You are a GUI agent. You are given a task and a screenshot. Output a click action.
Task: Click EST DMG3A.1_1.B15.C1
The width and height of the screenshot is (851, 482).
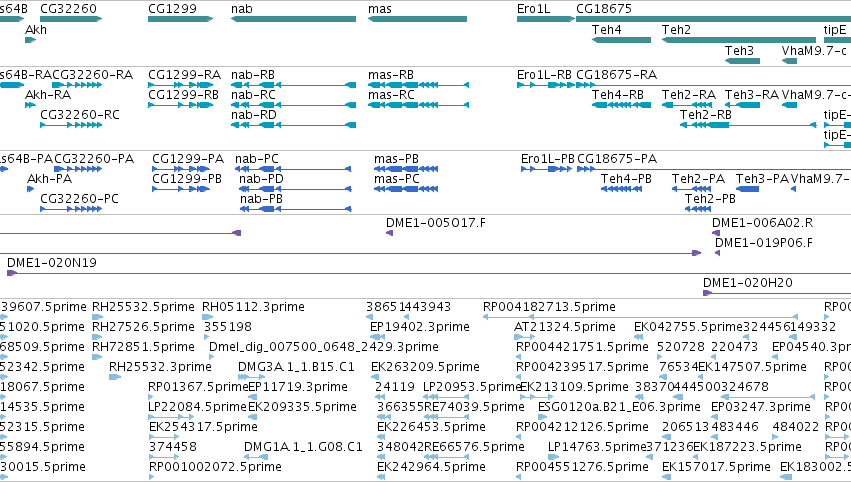click(251, 377)
